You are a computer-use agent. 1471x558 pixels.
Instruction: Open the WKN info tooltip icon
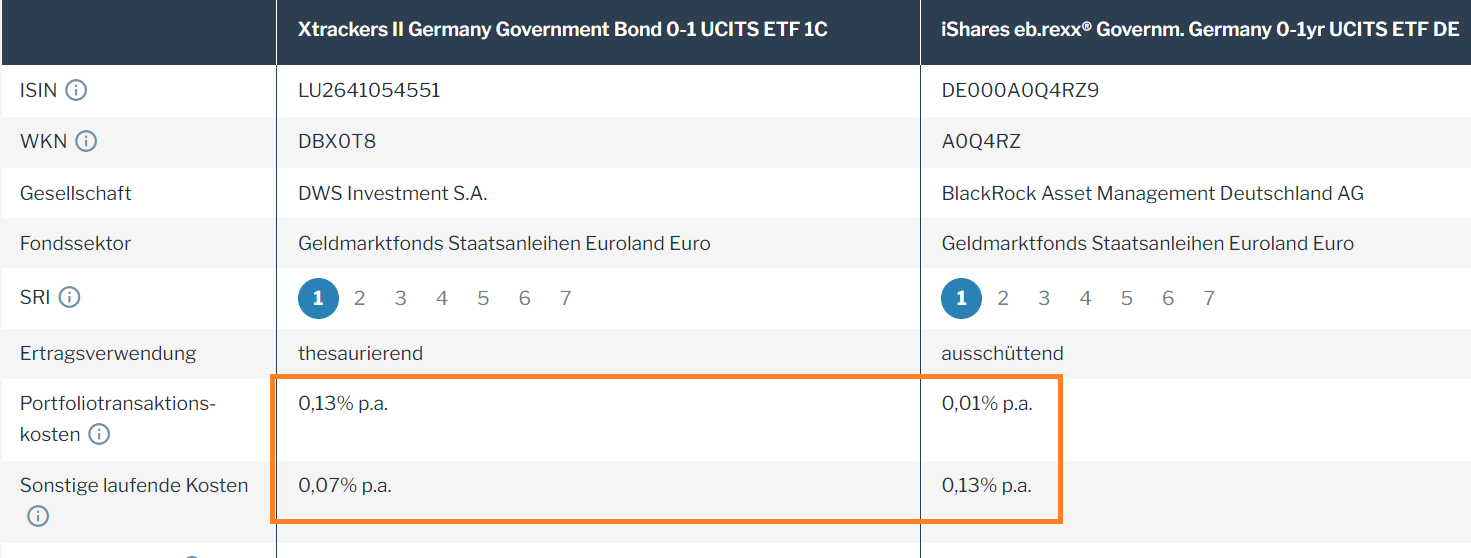click(86, 141)
